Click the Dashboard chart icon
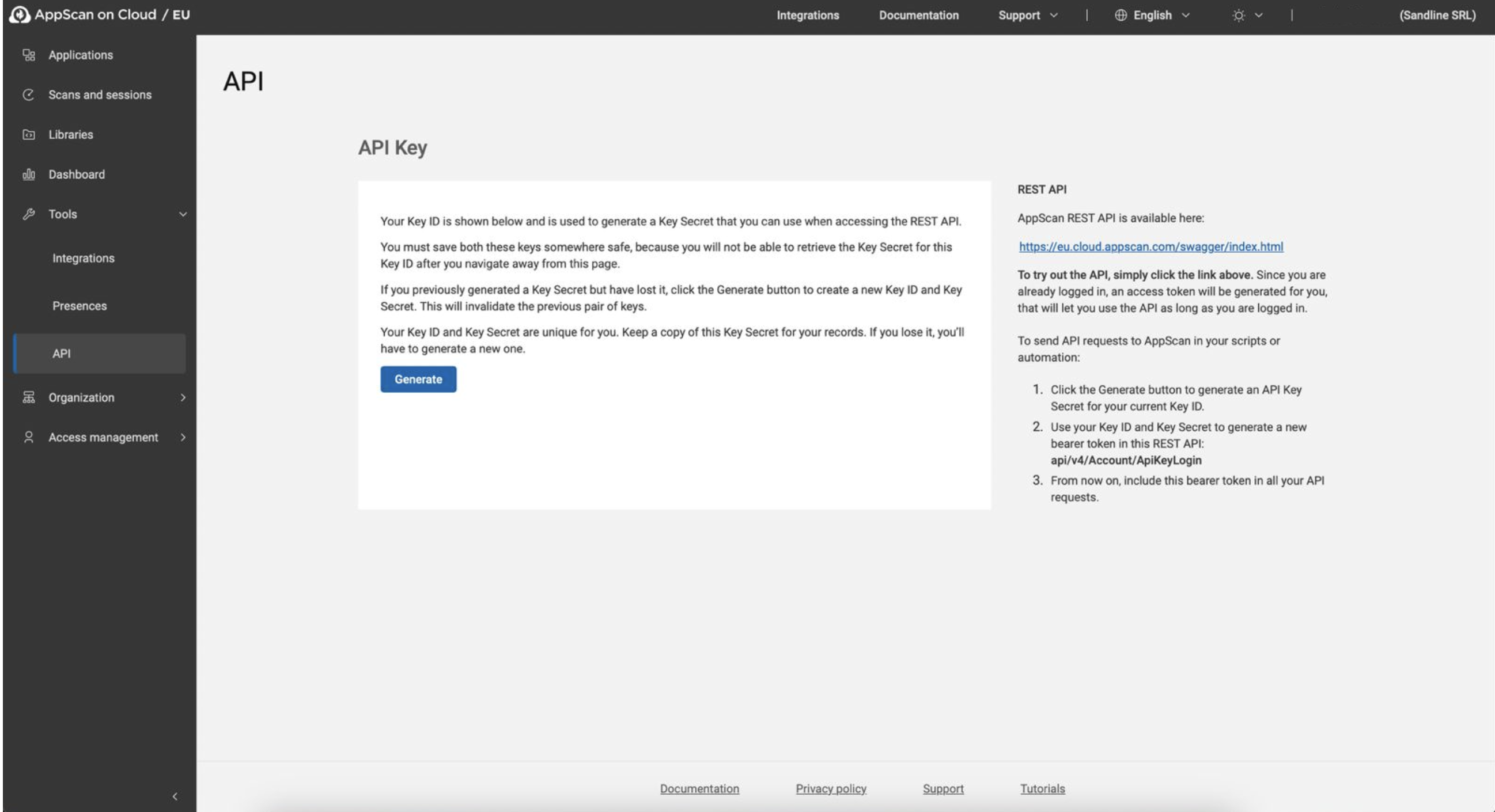 coord(28,174)
